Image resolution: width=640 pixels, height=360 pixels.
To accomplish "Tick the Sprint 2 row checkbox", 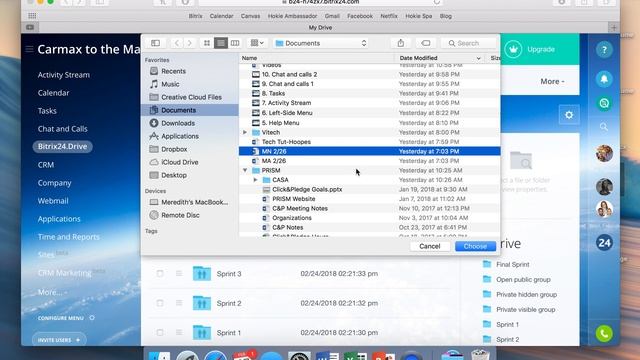I will [x=160, y=303].
